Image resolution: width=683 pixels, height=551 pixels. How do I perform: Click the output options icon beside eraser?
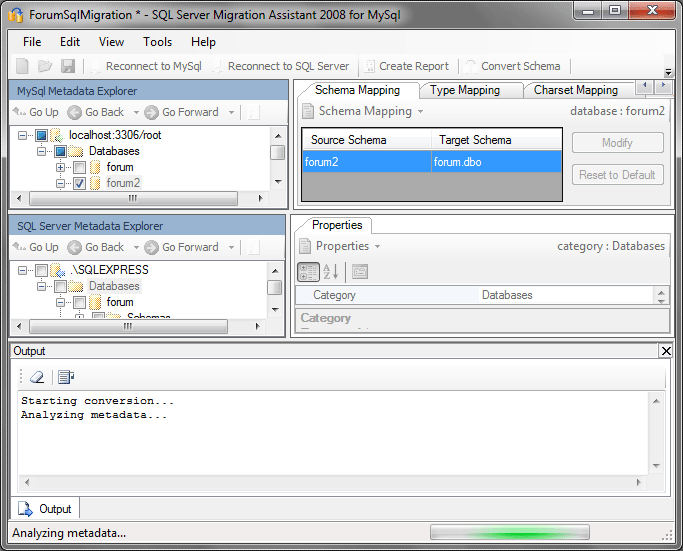tap(66, 377)
